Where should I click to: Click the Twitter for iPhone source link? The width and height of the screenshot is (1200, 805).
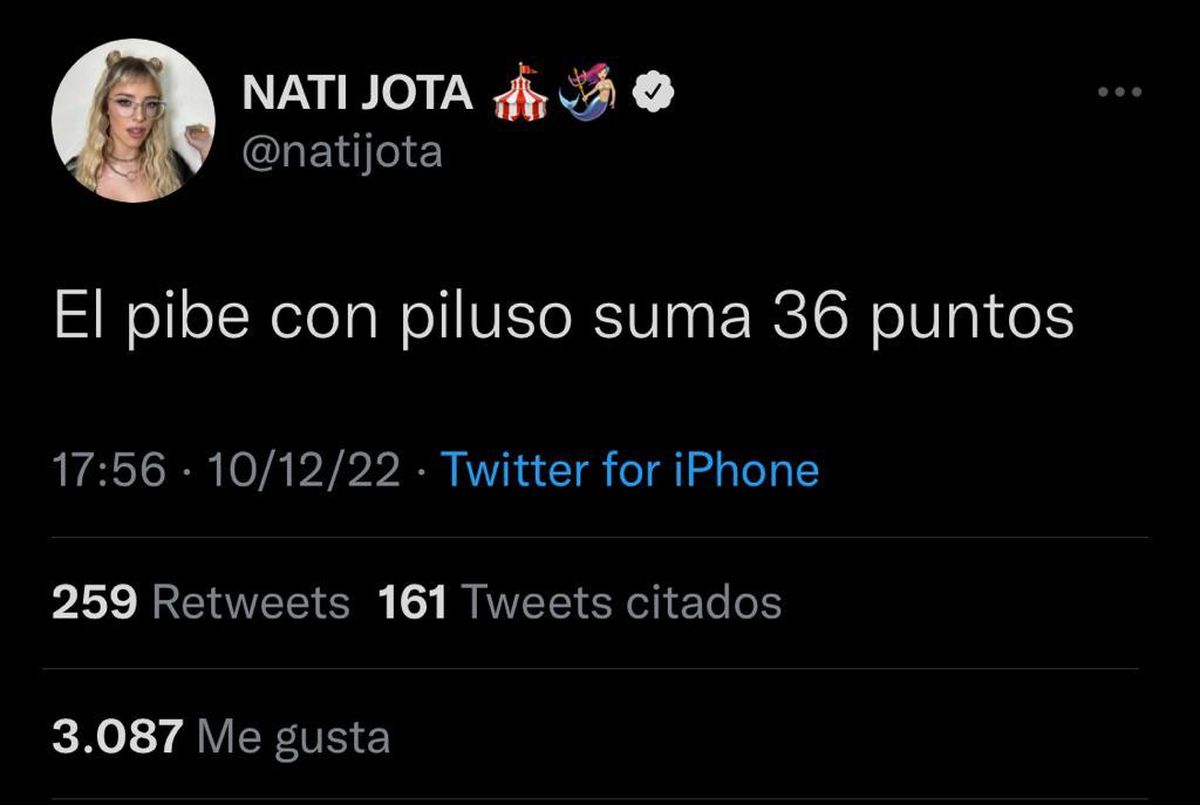pos(629,470)
